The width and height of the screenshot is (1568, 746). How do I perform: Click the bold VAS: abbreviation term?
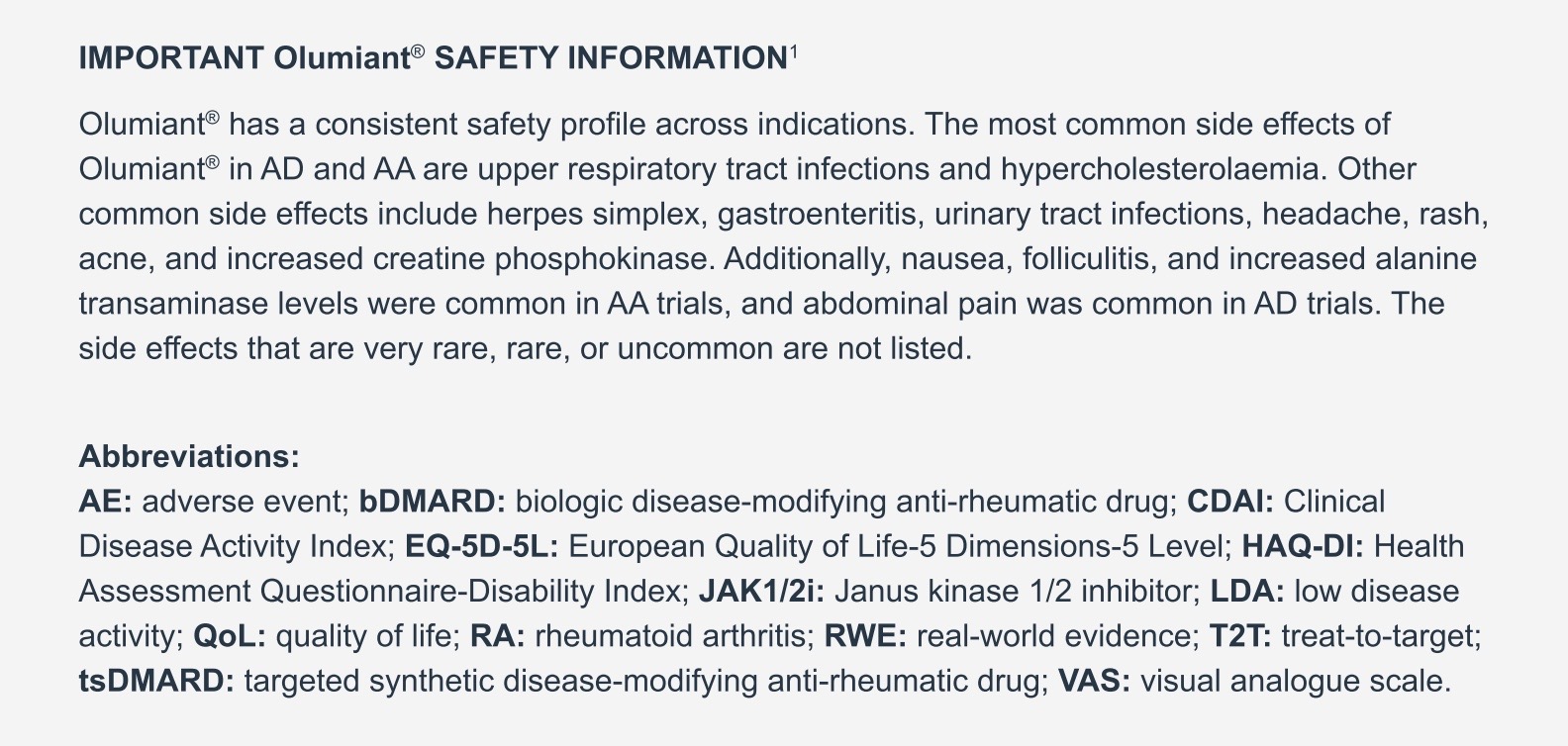click(x=1095, y=681)
